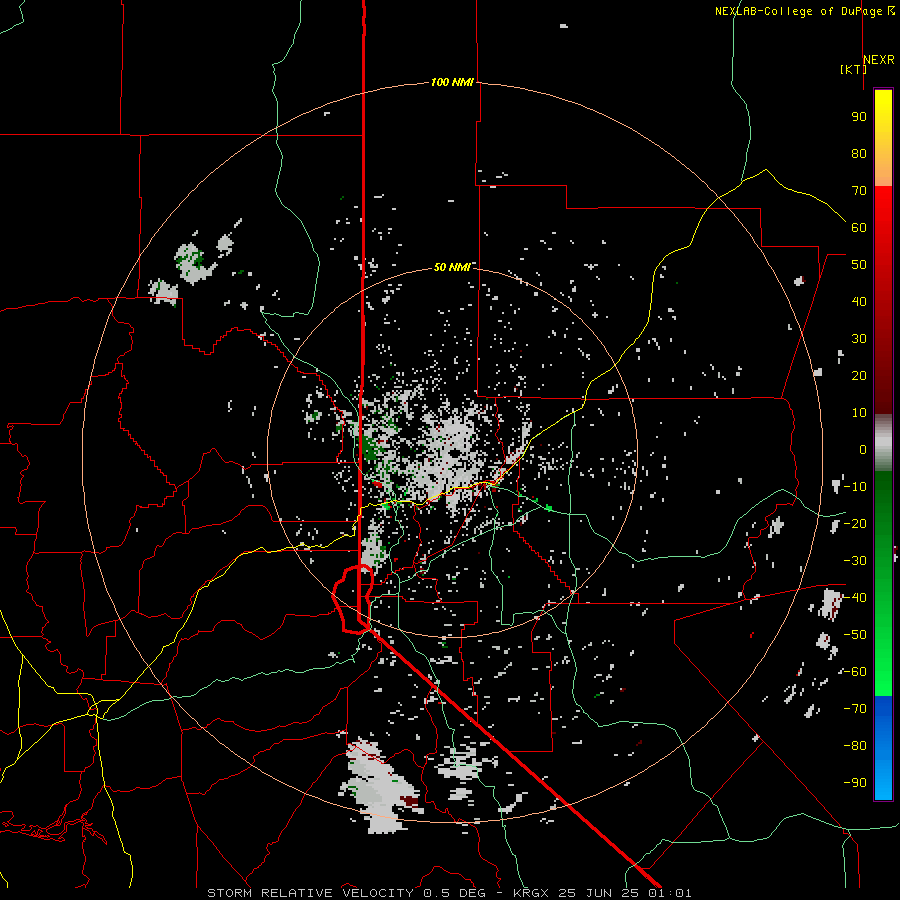This screenshot has height=900, width=900.
Task: Click the 50 value on the velocity scale
Action: [859, 265]
